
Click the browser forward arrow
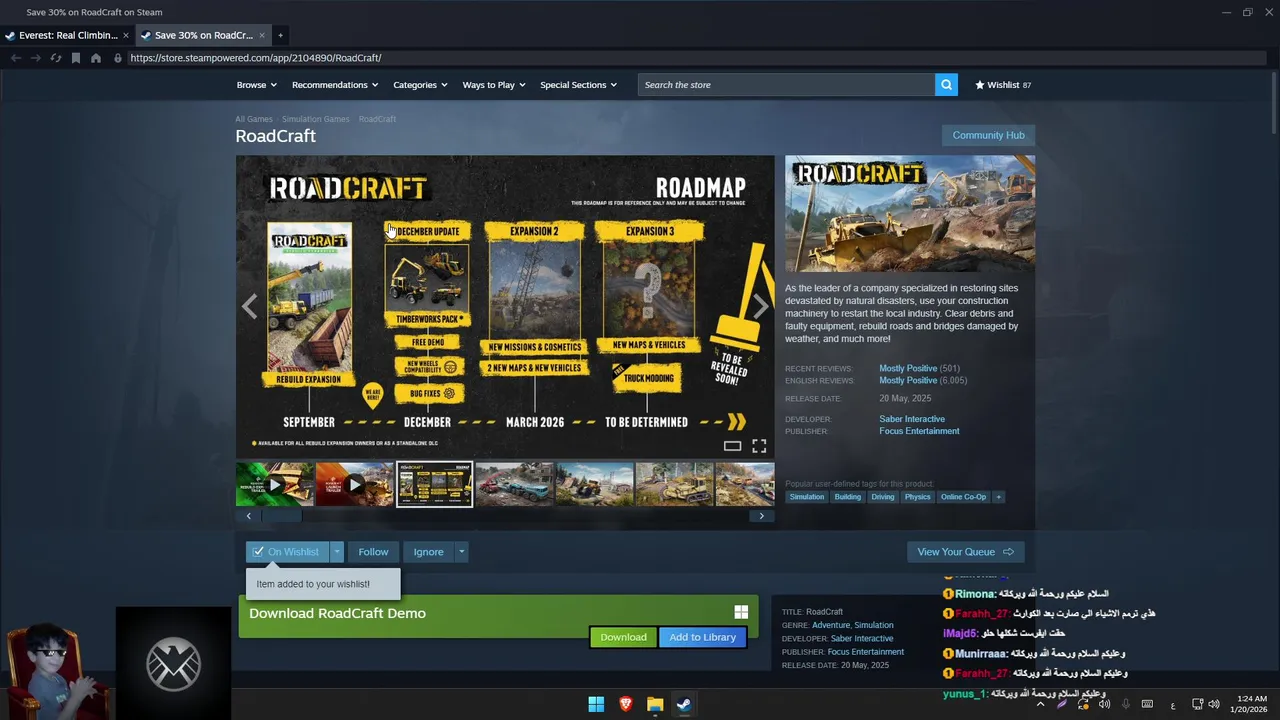click(x=36, y=58)
